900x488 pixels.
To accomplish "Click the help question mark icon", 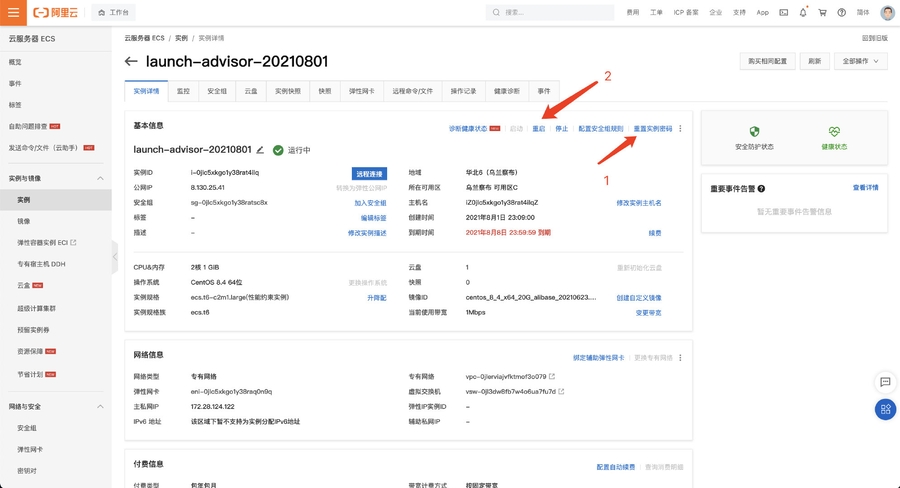I will (x=842, y=12).
